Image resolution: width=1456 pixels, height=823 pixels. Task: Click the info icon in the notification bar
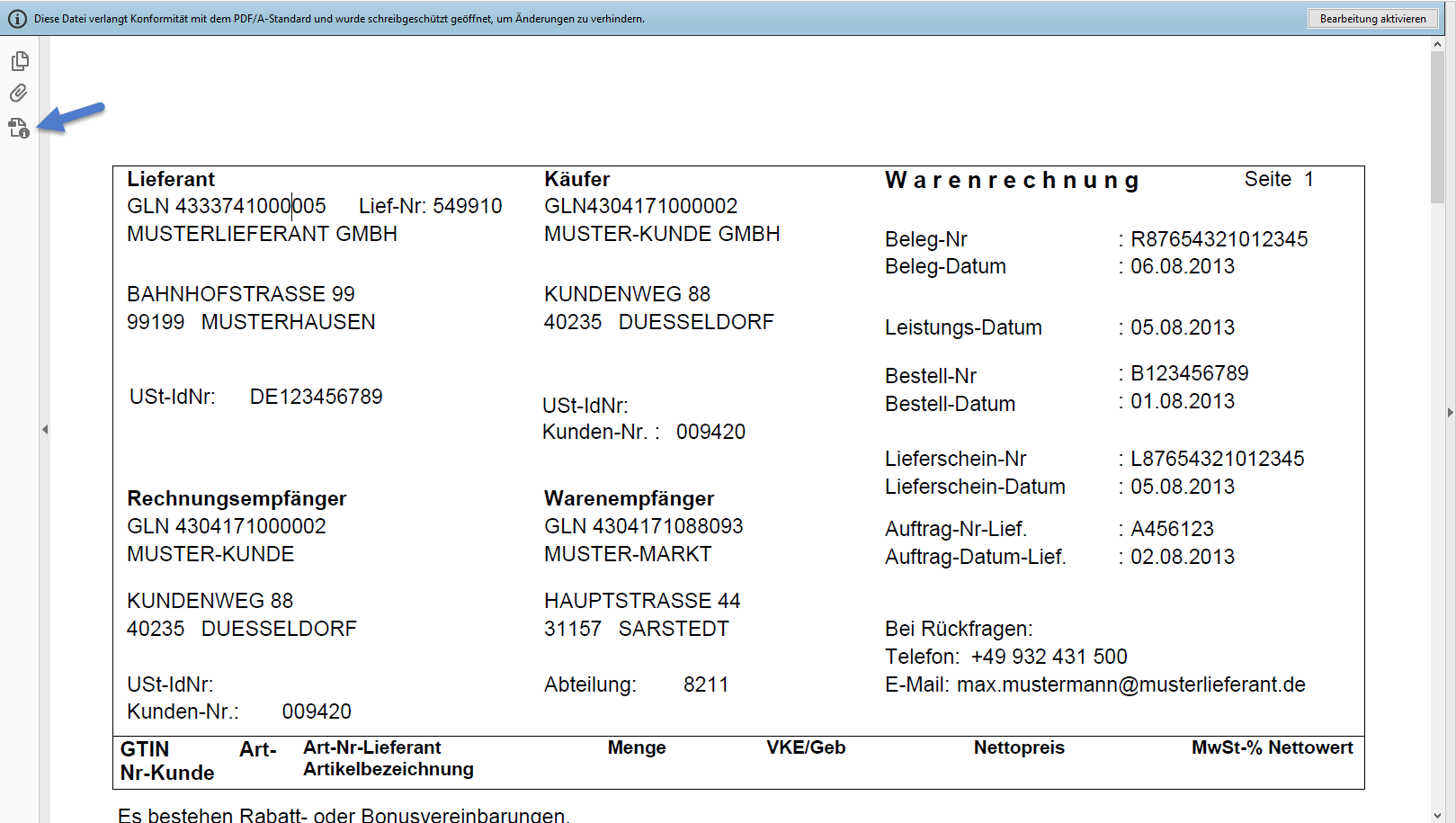click(x=17, y=19)
